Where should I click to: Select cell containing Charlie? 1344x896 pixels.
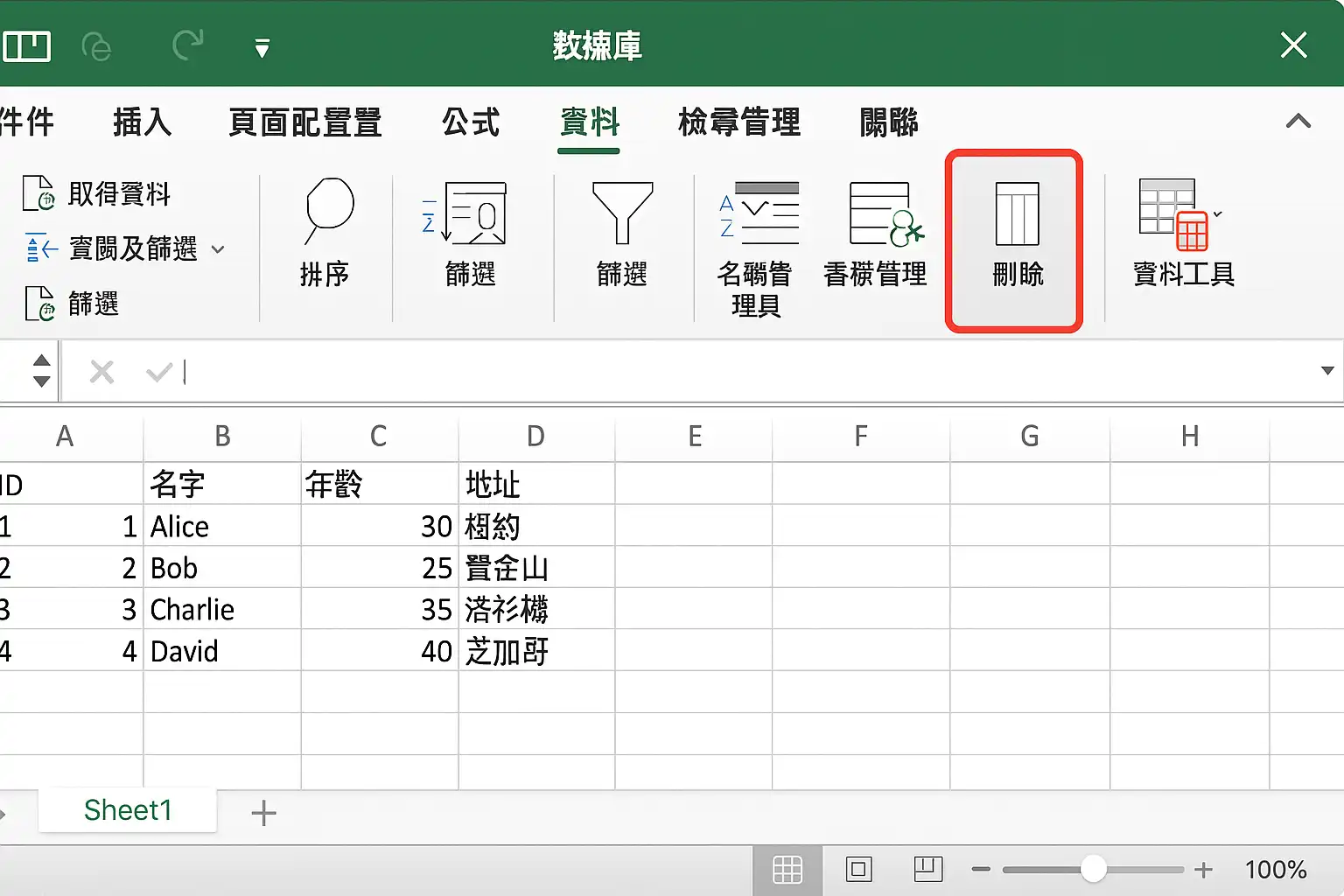click(222, 609)
